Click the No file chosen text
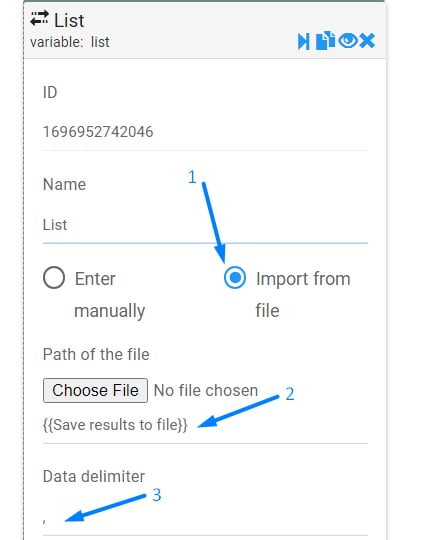Screen dimensions: 426x540 pyautogui.click(x=206, y=391)
